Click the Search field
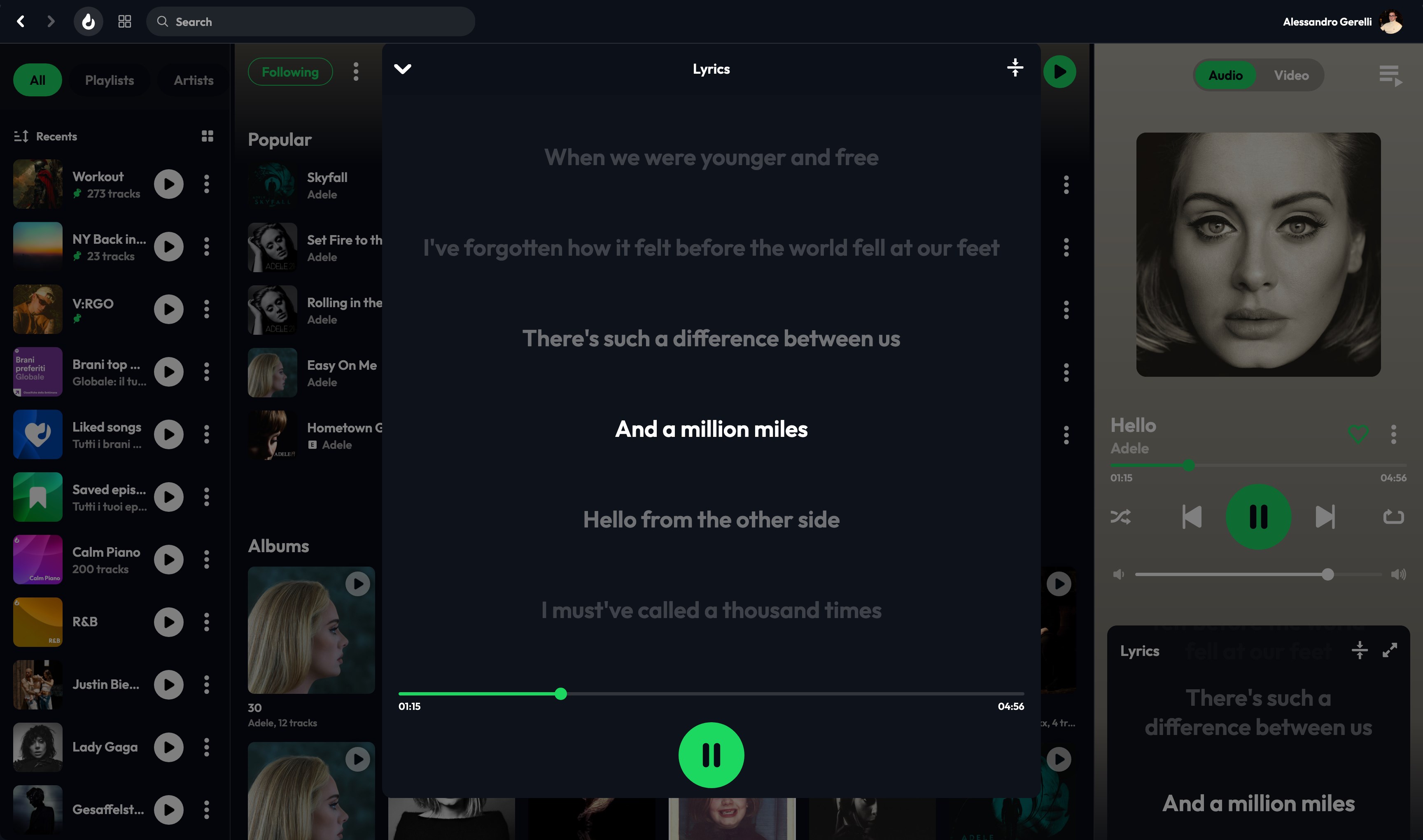This screenshot has height=840, width=1423. coord(310,21)
